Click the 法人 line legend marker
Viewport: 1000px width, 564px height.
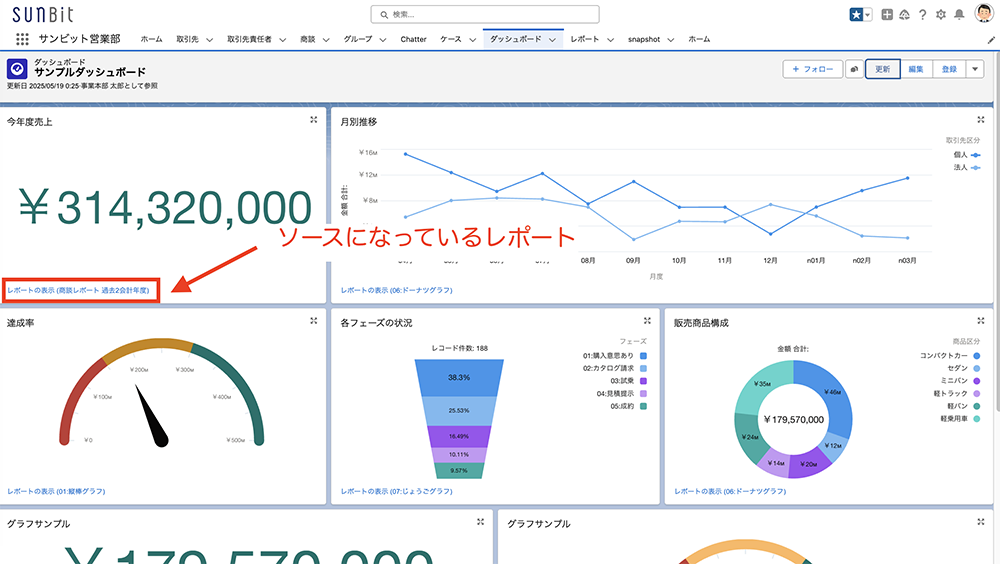(976, 168)
